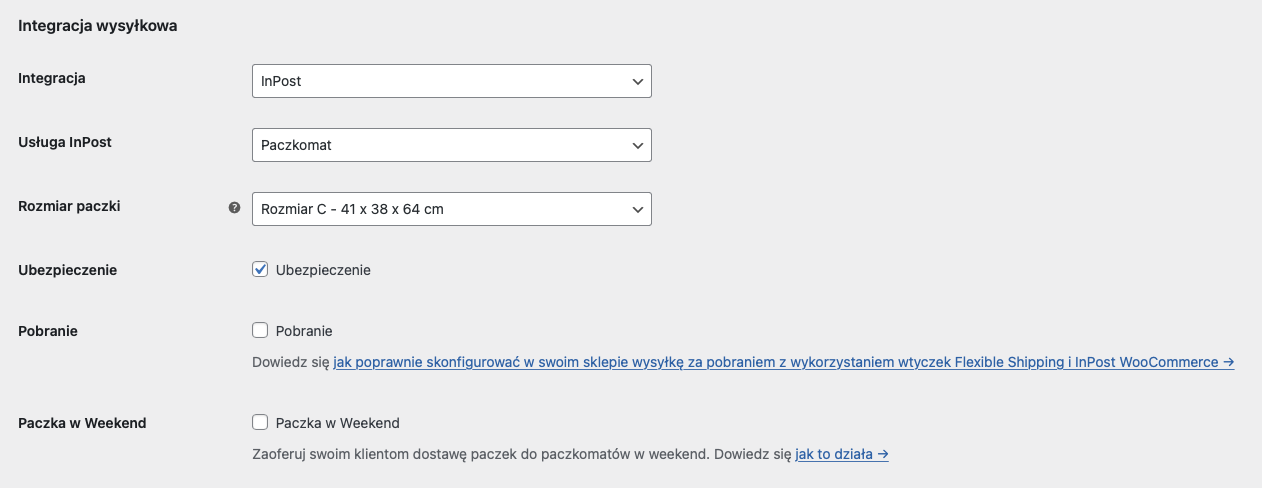Click the Integracja wysyłkowa section heading
Image resolution: width=1262 pixels, height=488 pixels.
click(x=98, y=26)
